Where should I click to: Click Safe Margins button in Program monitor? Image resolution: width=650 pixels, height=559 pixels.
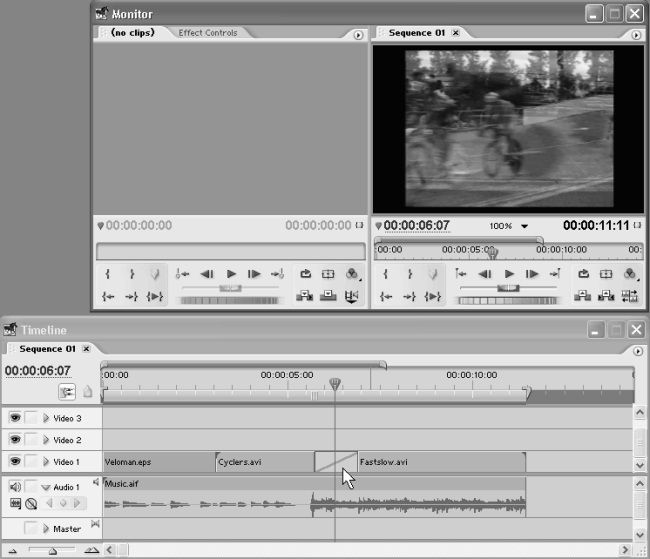[606, 274]
